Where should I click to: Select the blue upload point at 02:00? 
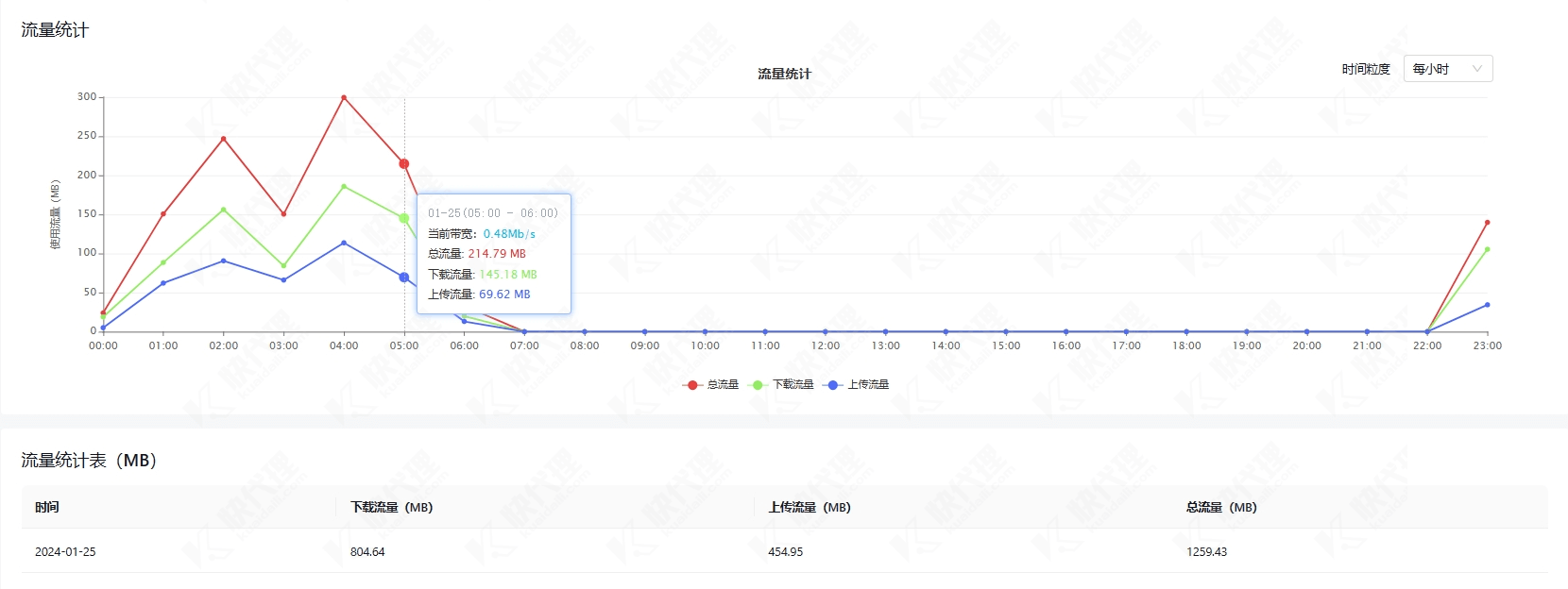click(x=224, y=261)
